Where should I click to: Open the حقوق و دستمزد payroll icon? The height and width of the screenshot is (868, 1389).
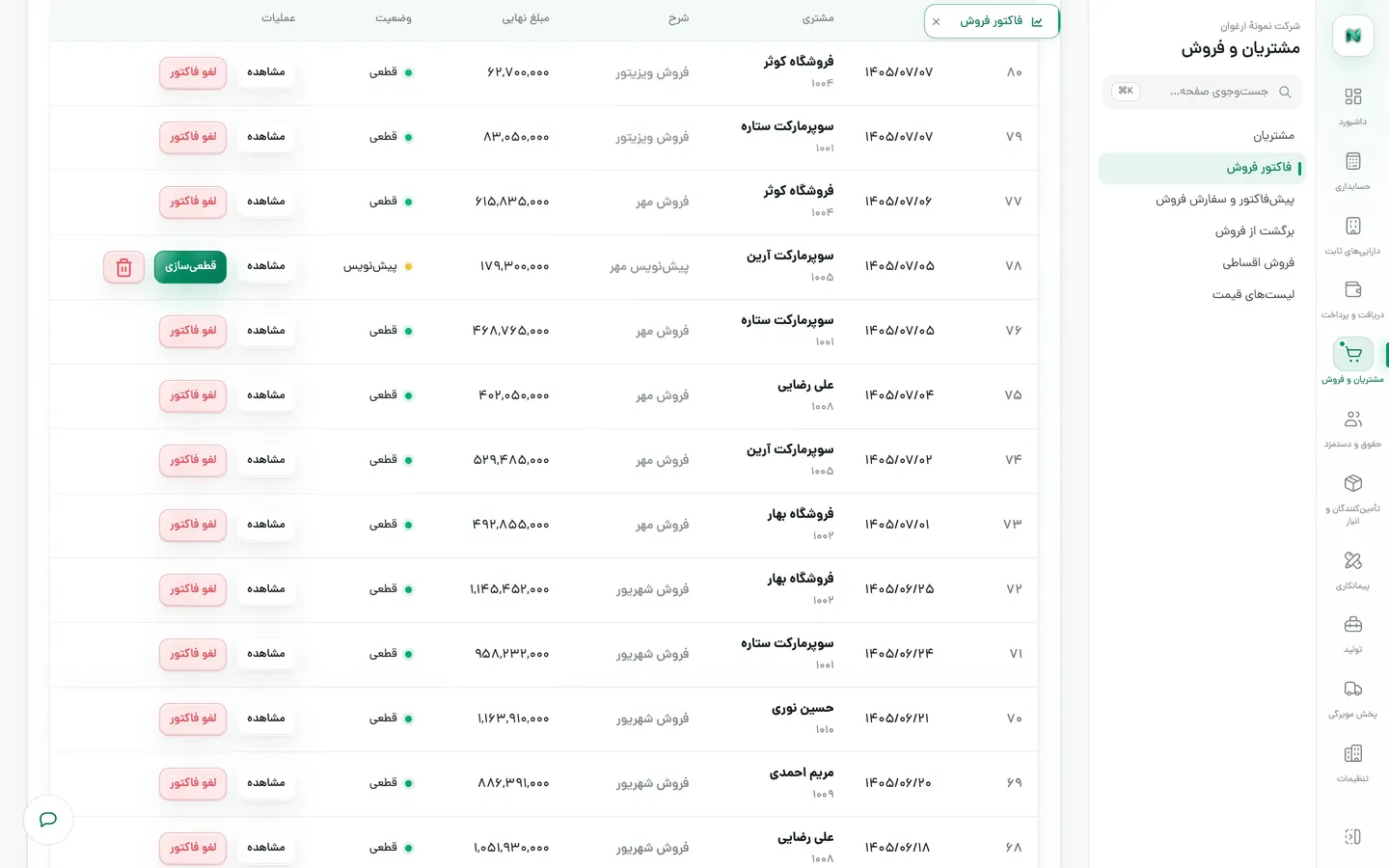[x=1352, y=419]
